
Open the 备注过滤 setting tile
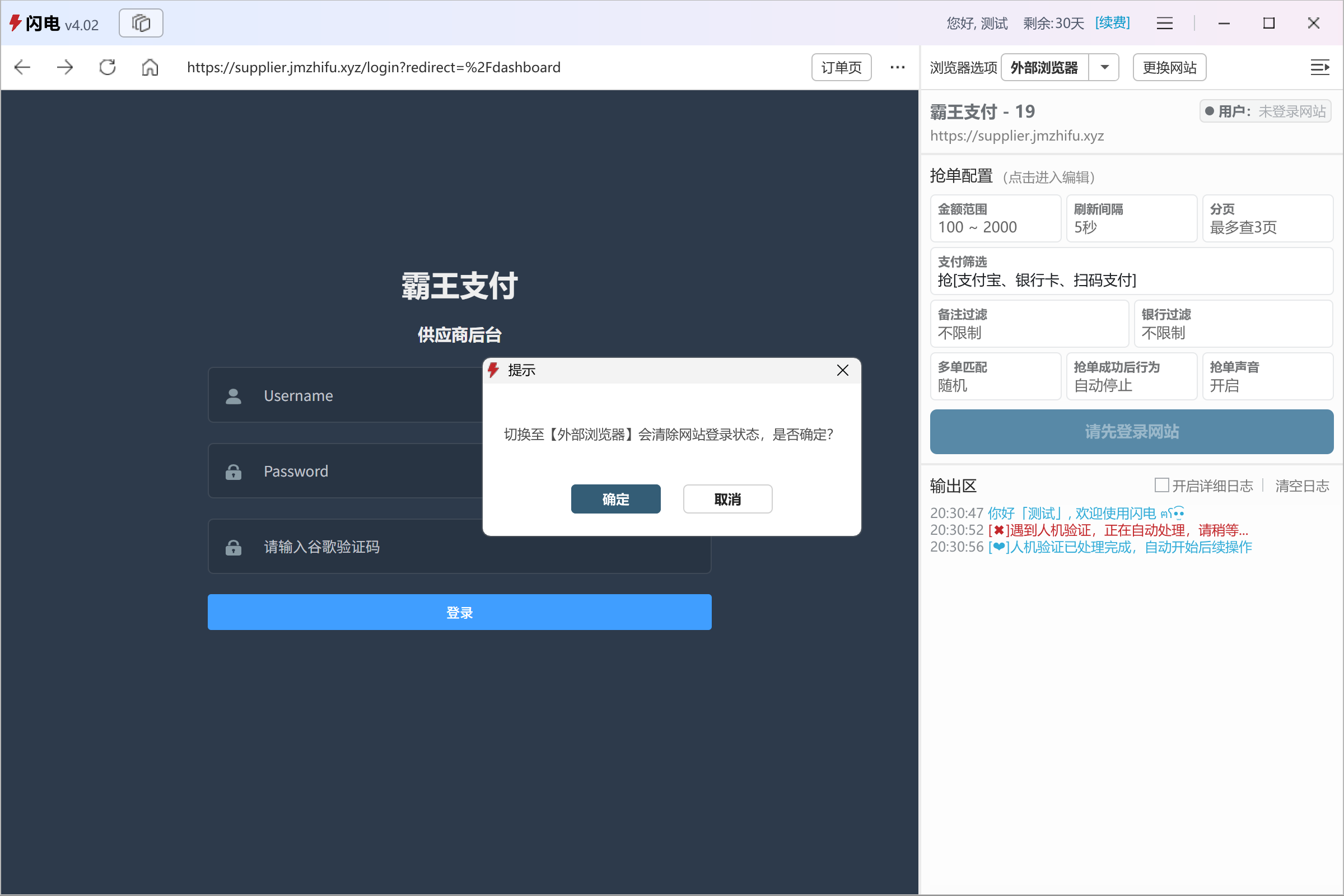[x=1029, y=324]
